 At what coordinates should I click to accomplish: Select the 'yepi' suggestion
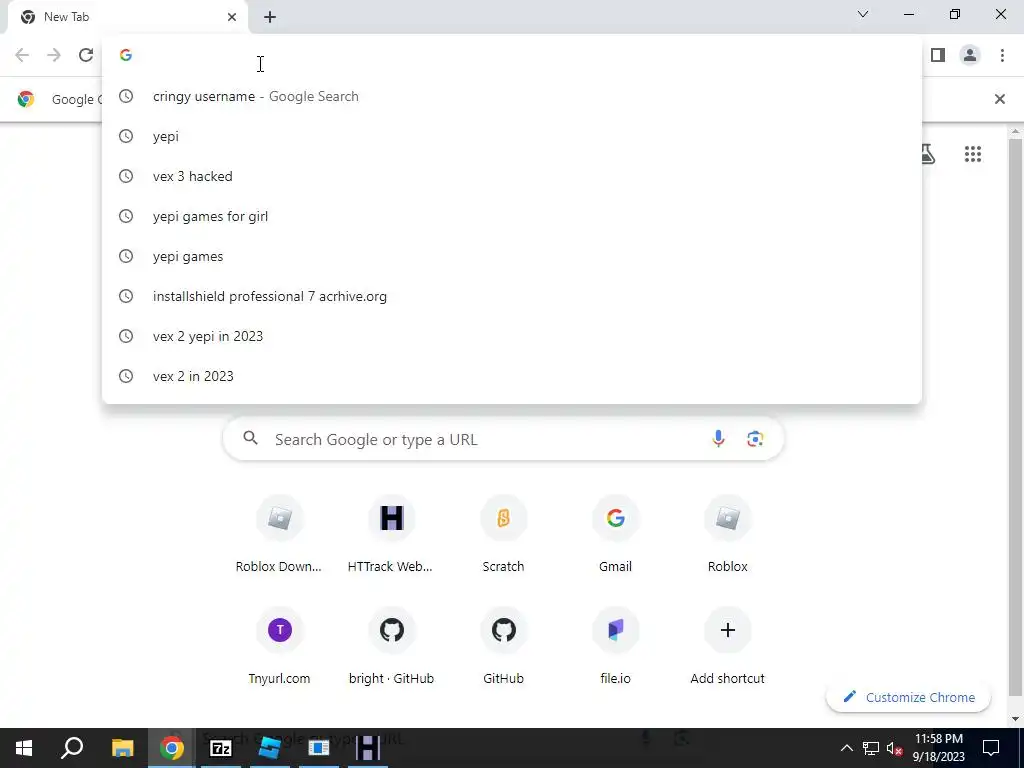(511, 136)
